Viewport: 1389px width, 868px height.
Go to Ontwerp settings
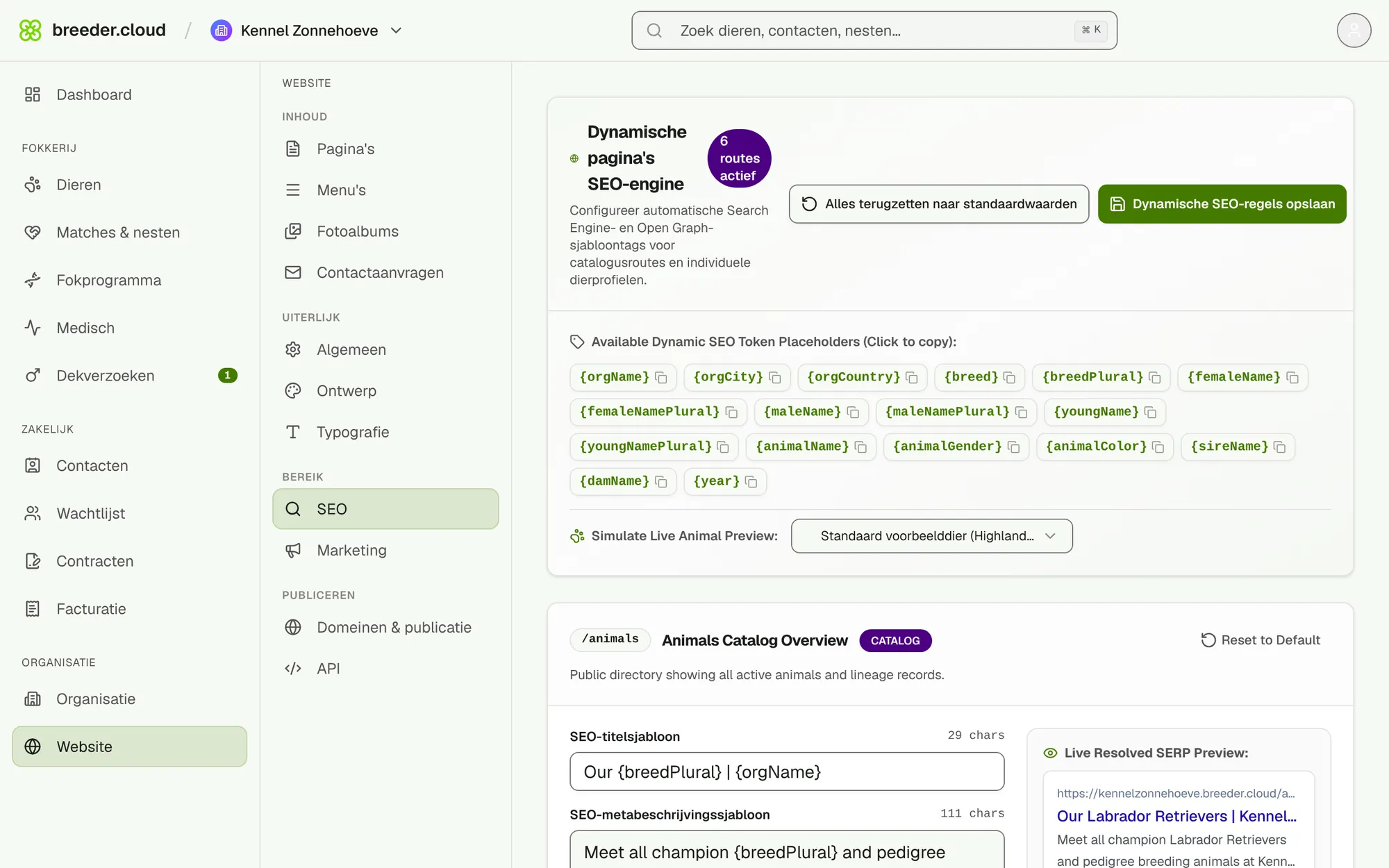point(385,391)
